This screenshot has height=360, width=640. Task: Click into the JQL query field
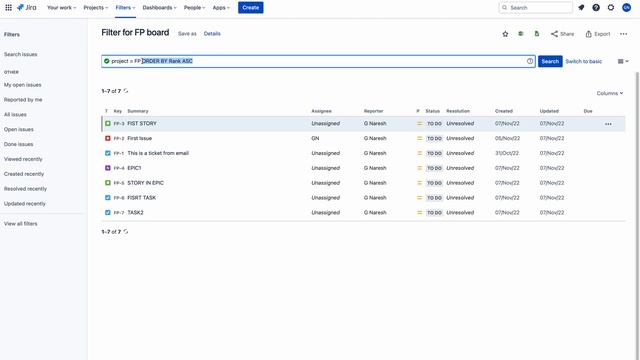[318, 61]
